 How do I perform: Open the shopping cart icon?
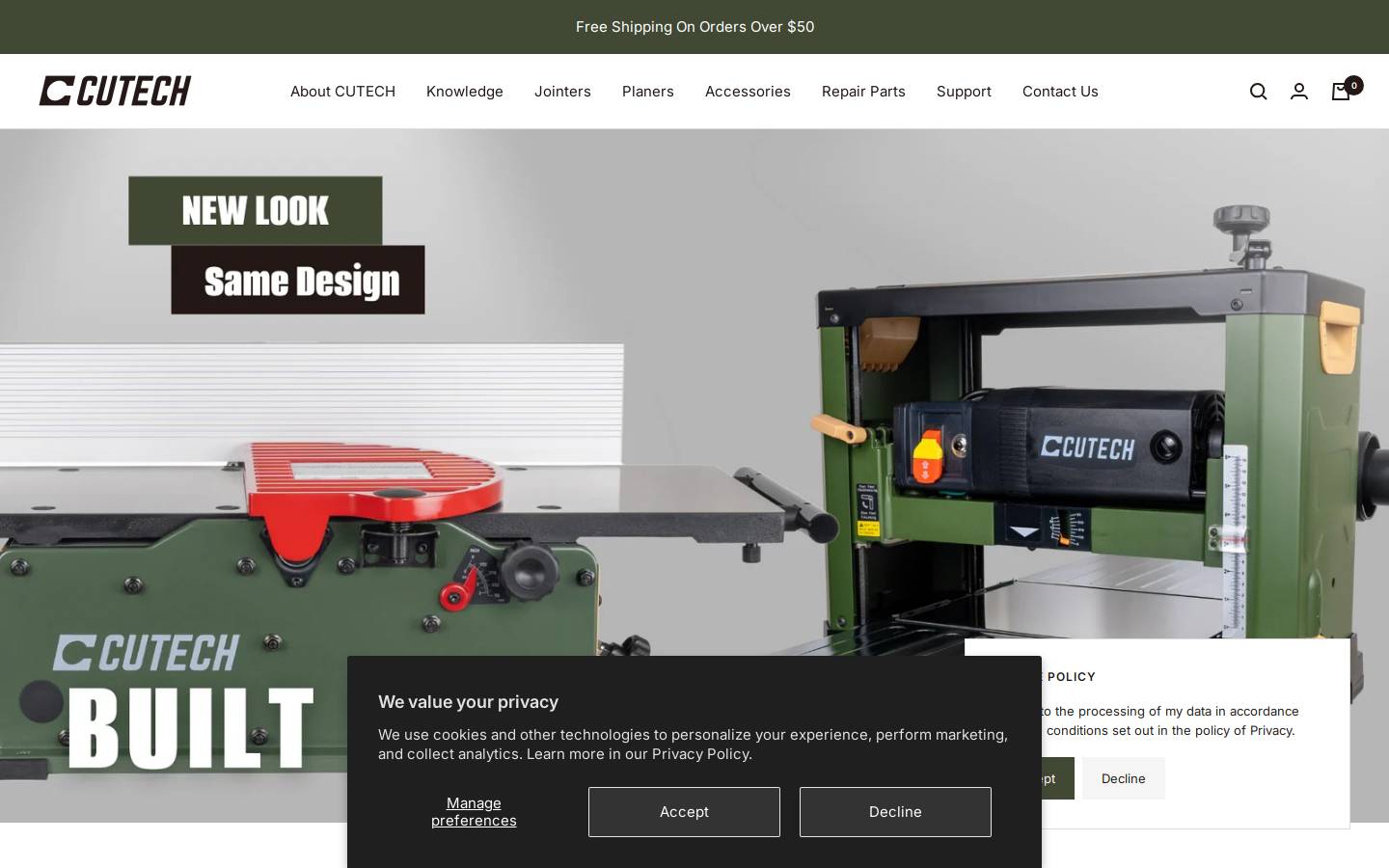pyautogui.click(x=1341, y=92)
